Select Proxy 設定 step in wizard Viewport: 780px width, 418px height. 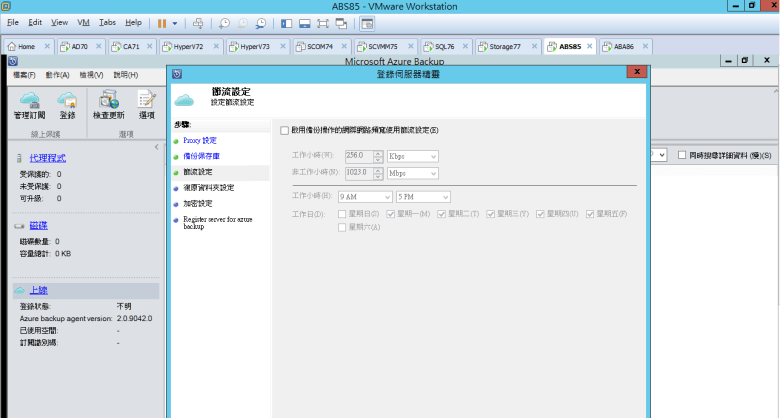pos(199,140)
